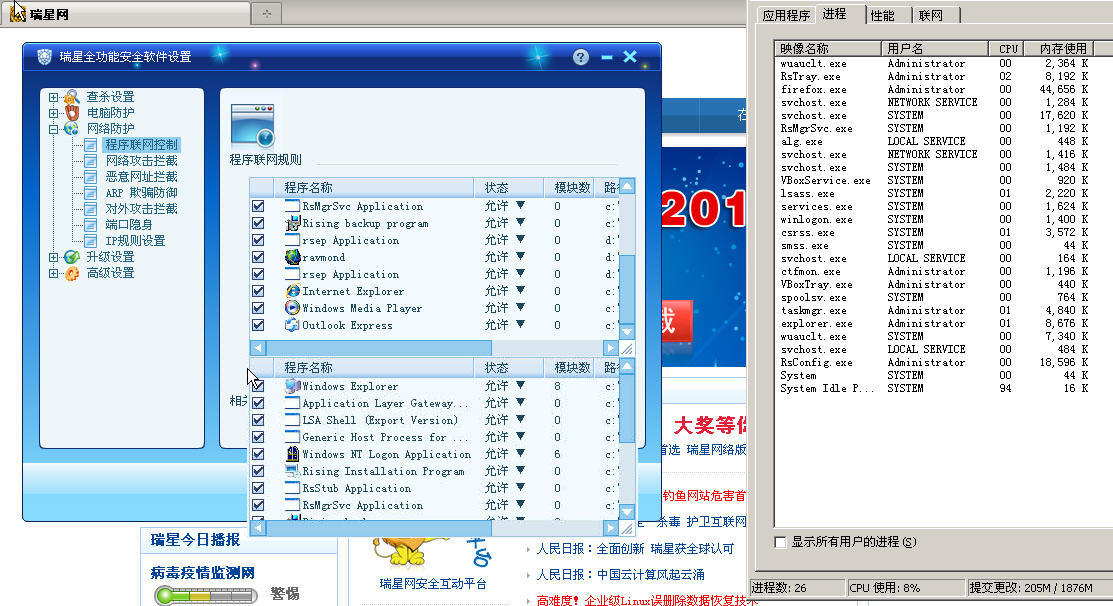The image size is (1113, 606).
Task: Click the 高级设置 gear icon
Action: [x=72, y=273]
